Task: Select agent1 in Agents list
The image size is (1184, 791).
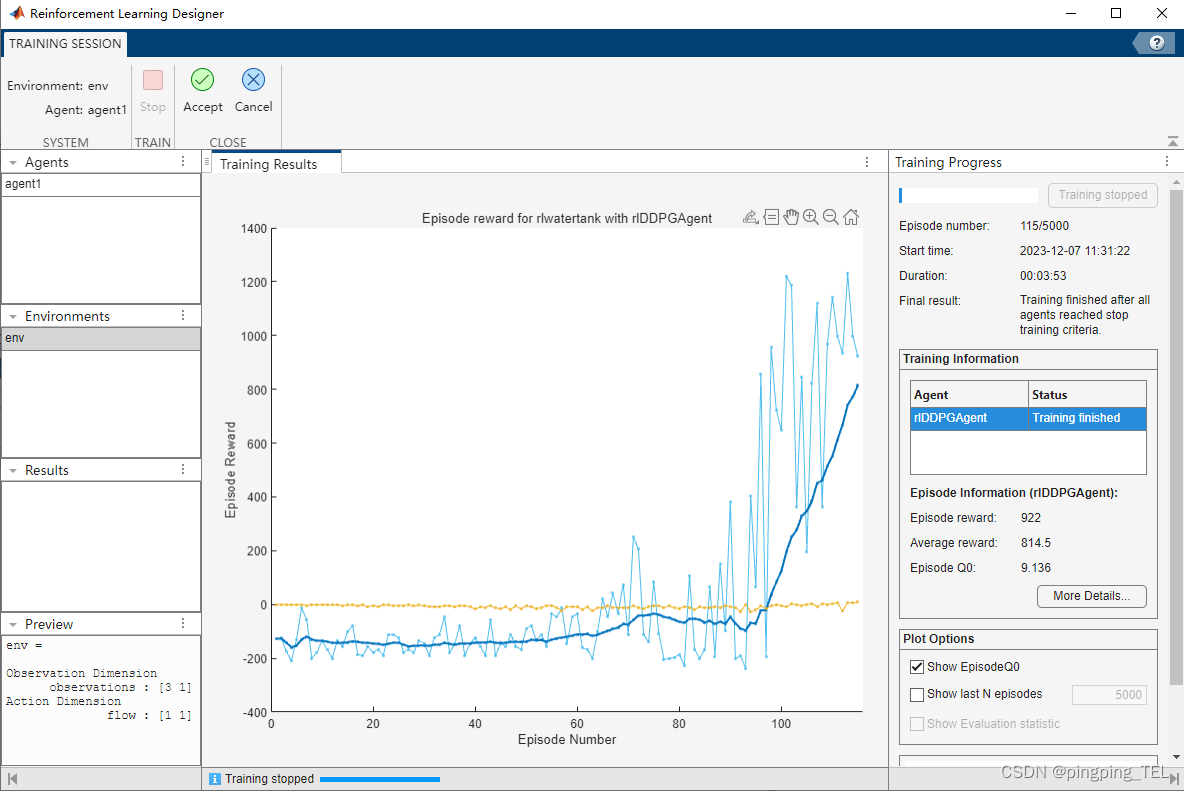Action: pos(101,184)
